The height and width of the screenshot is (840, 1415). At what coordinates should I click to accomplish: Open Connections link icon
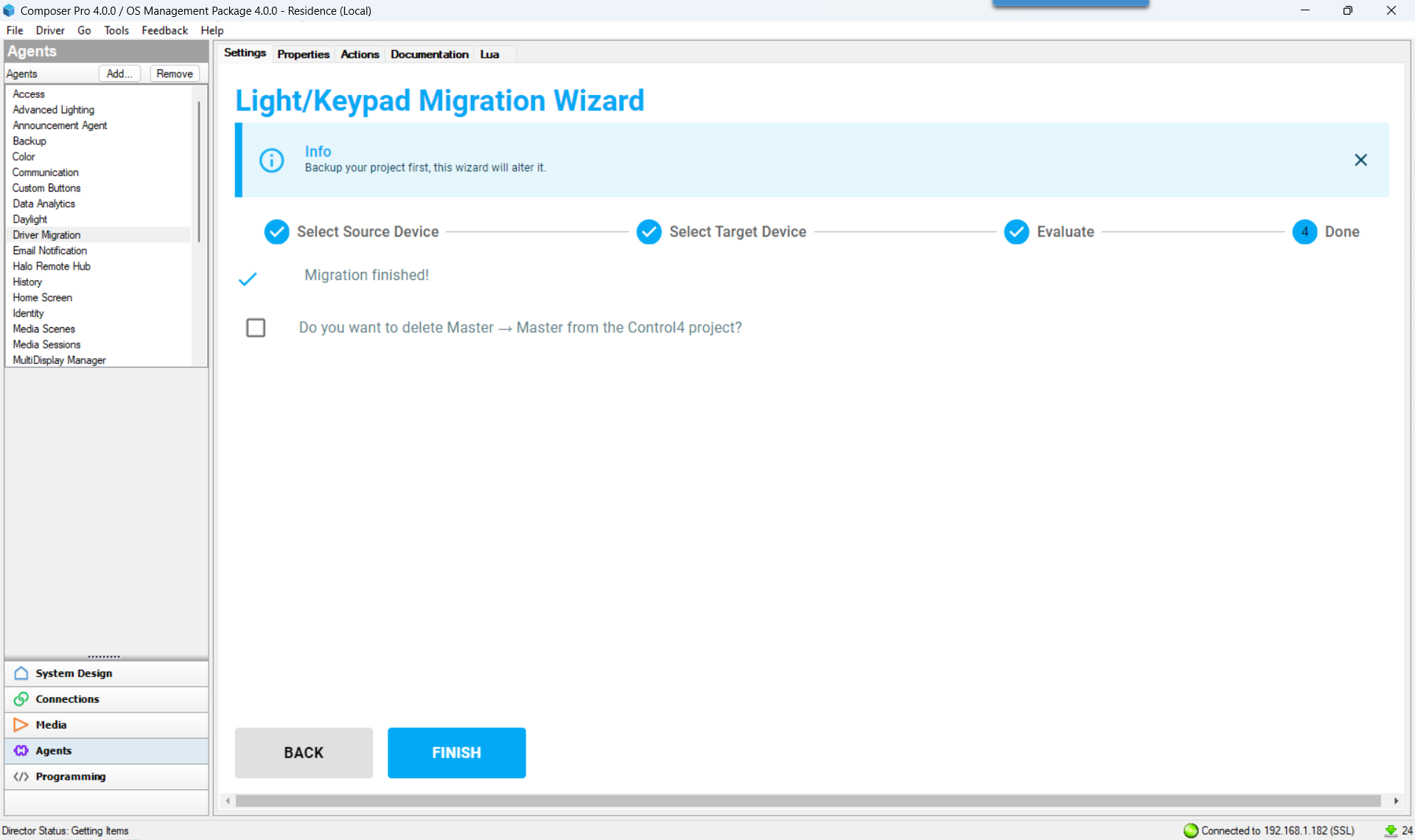[21, 699]
